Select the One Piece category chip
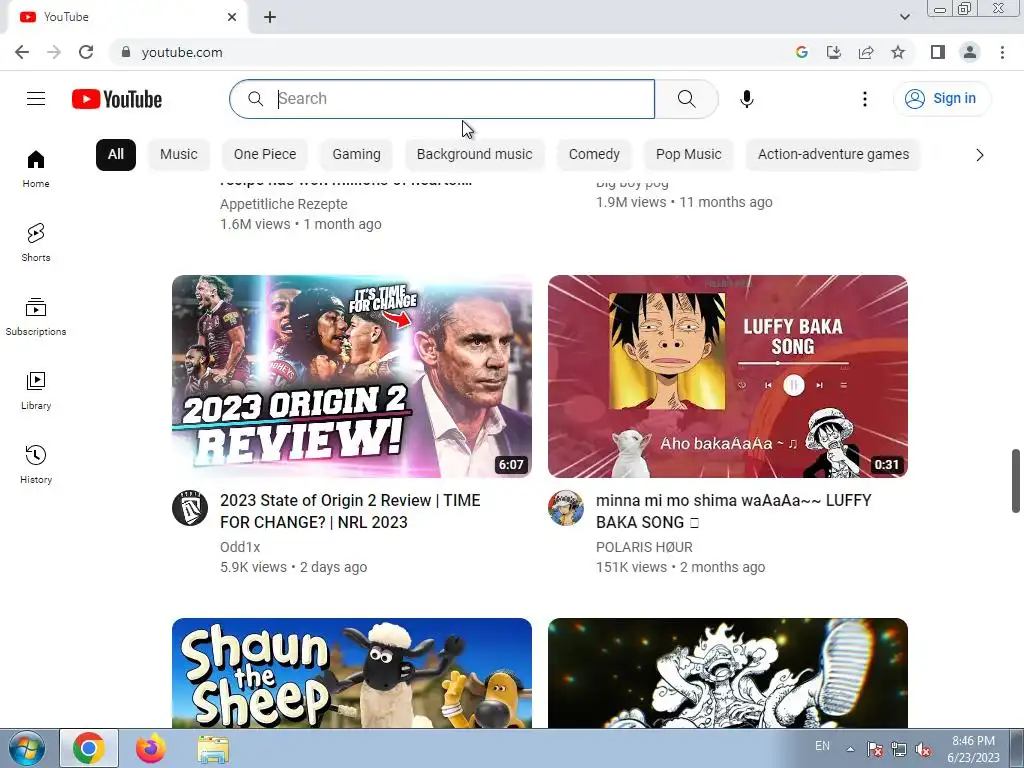Viewport: 1024px width, 768px height. (x=264, y=155)
